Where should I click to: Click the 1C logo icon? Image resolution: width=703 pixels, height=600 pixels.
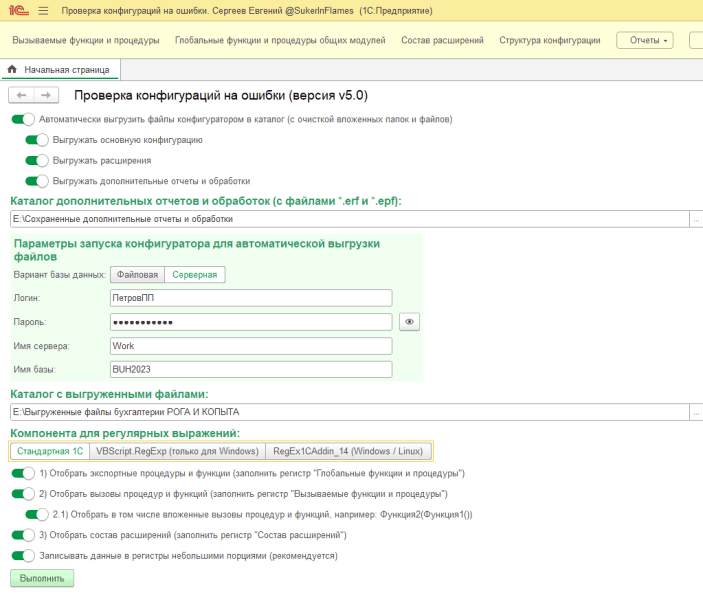(18, 10)
